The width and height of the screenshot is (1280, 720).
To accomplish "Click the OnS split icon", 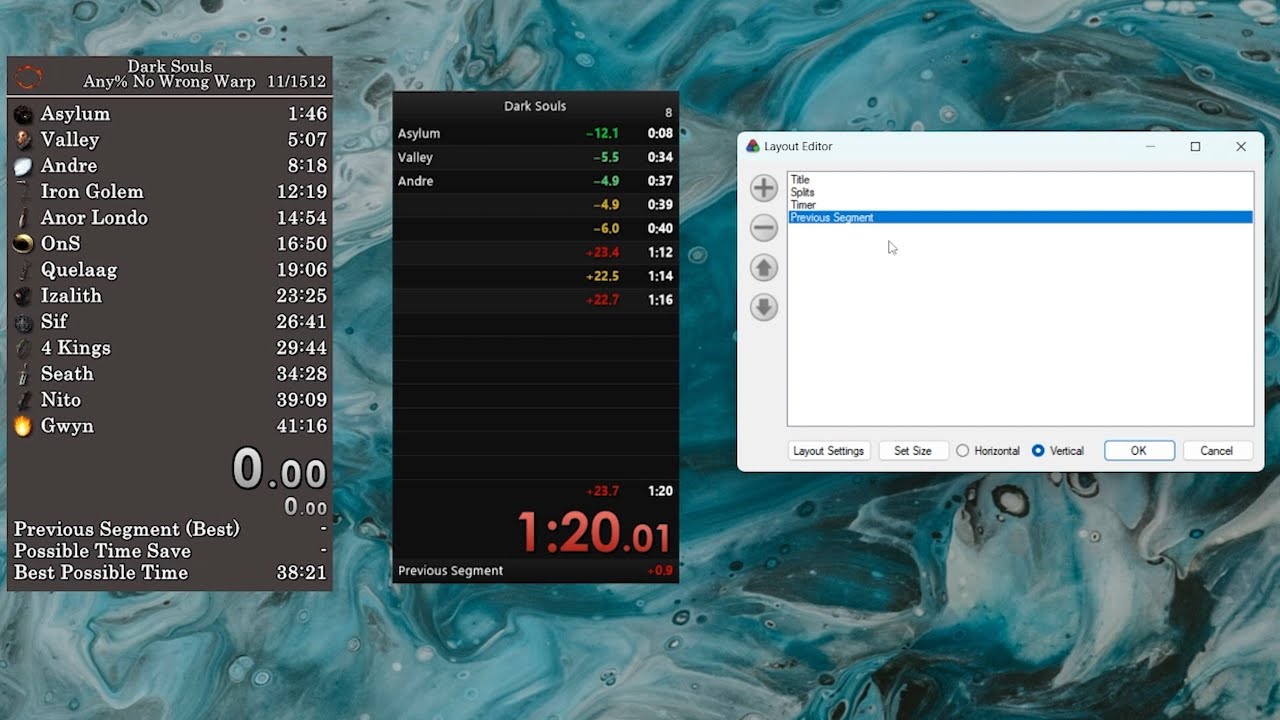I will click(x=23, y=244).
